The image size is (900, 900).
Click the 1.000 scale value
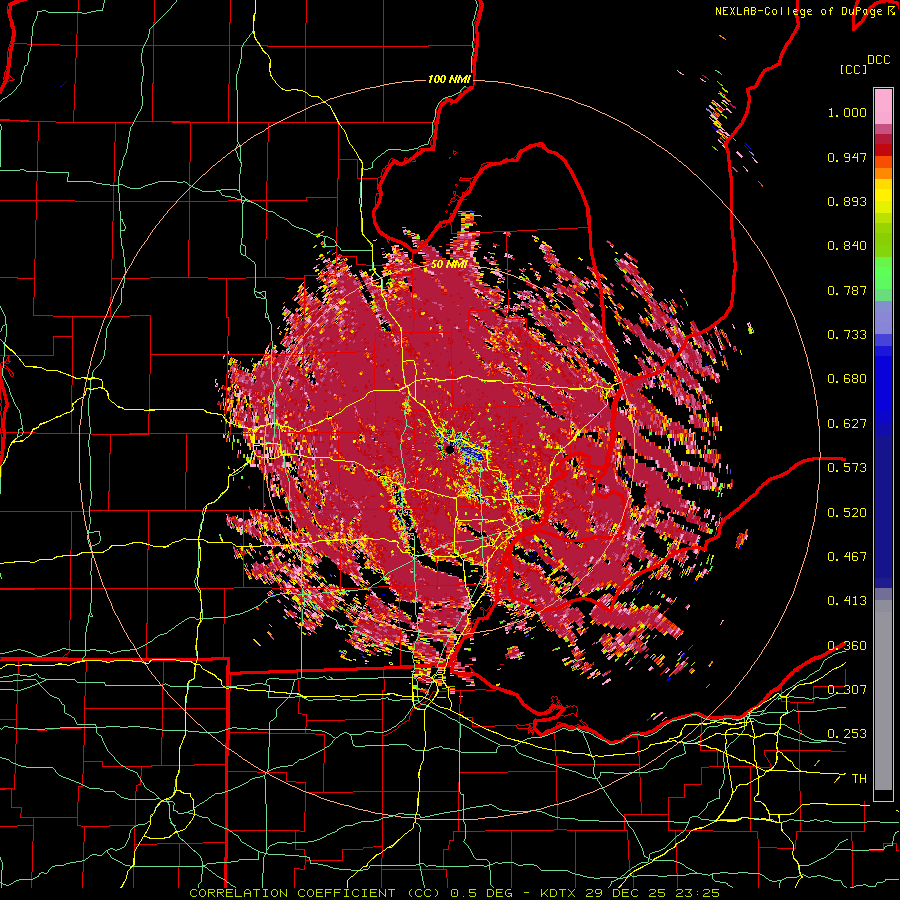(847, 113)
